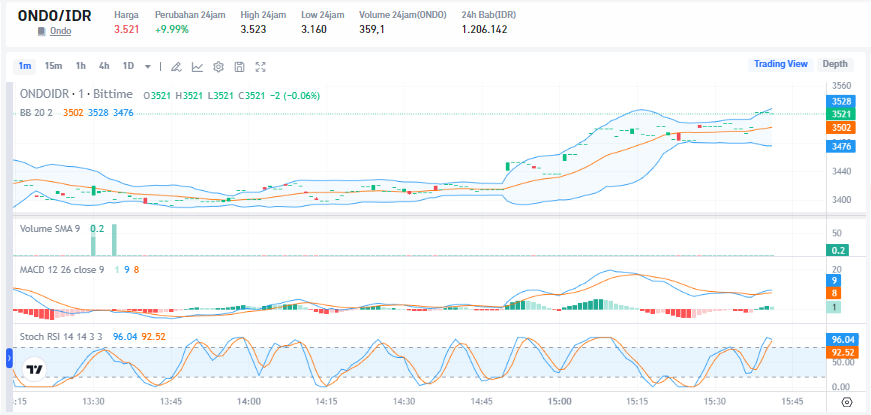Open chart settings gear icon

pos(218,67)
